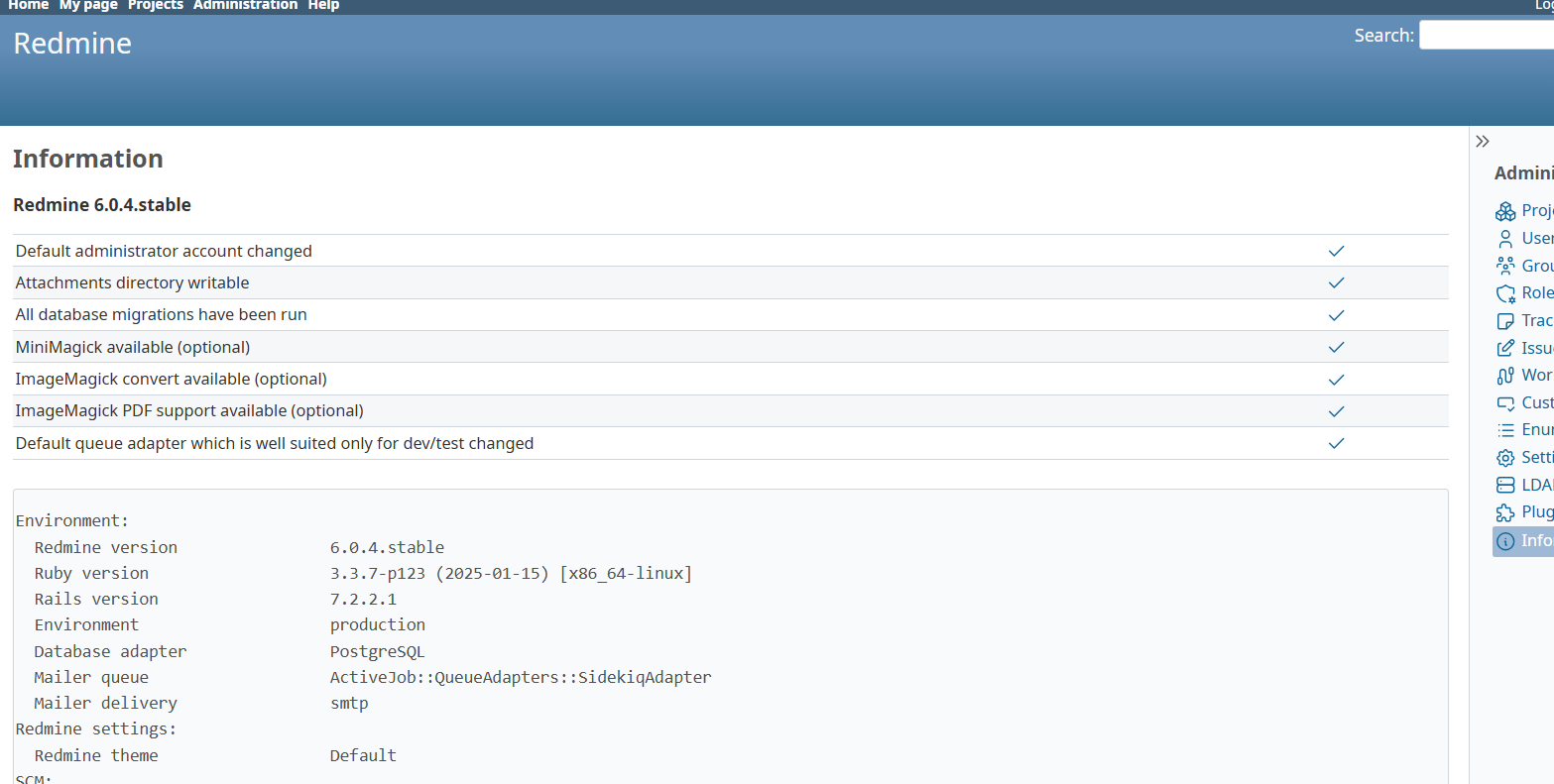1554x784 pixels.
Task: Click checkmark for Default administrator account changed
Action: pyautogui.click(x=1336, y=251)
